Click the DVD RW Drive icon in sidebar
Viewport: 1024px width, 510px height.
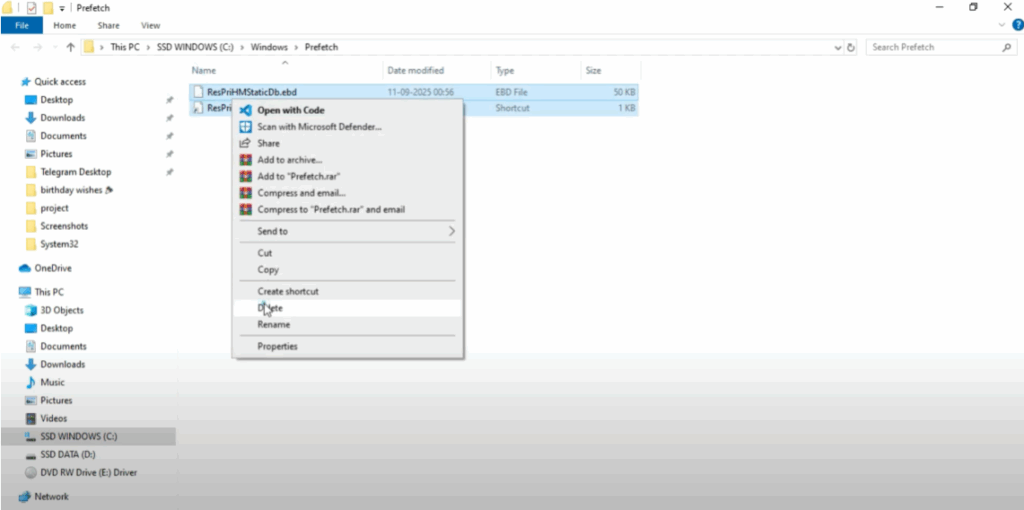[x=30, y=472]
